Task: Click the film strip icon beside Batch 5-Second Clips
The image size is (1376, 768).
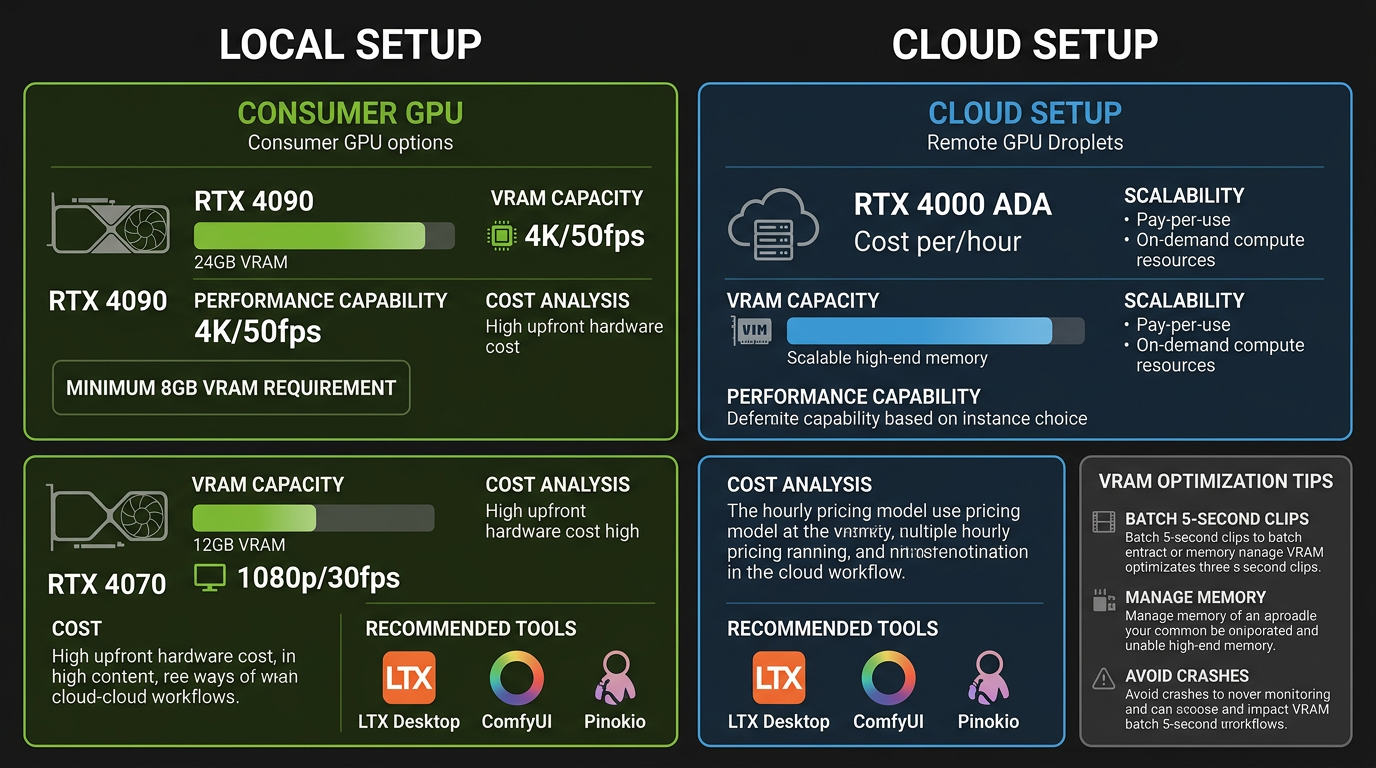Action: click(1104, 521)
